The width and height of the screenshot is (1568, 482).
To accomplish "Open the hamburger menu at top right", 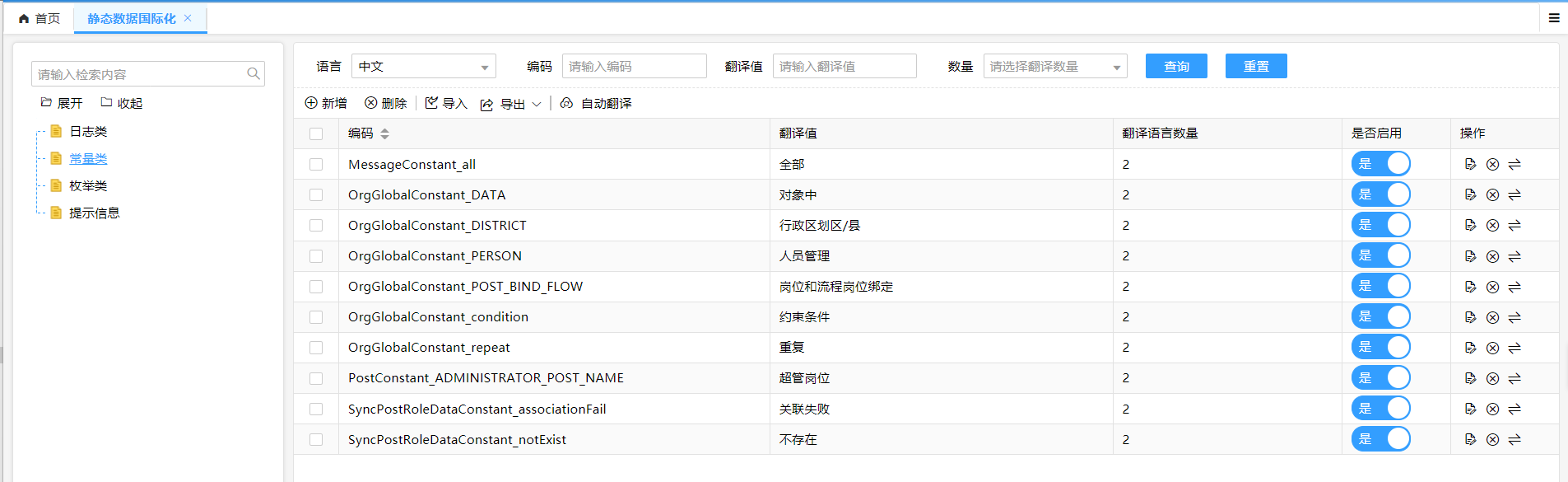I will click(1554, 18).
